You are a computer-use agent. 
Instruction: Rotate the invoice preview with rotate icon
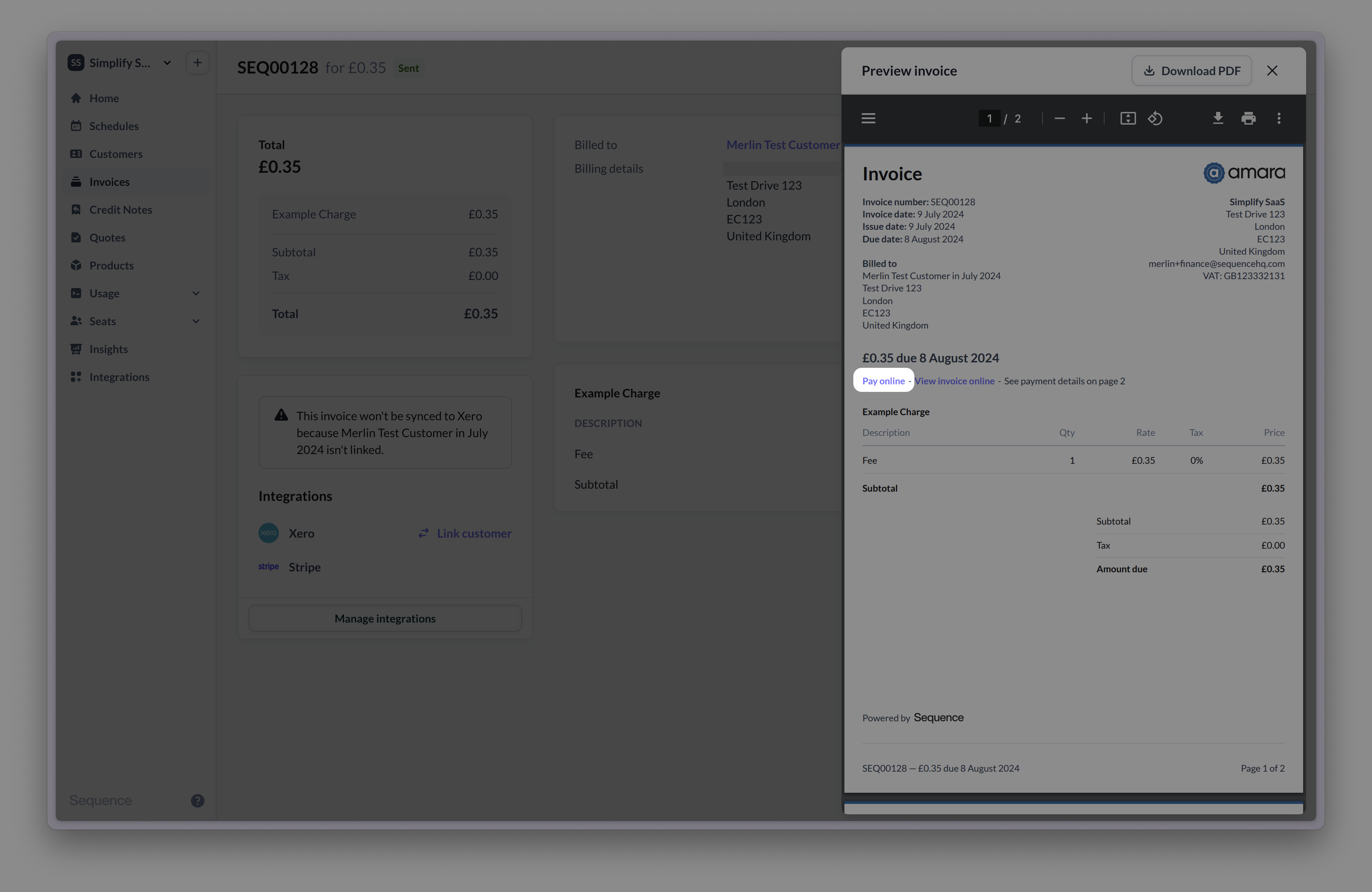(1155, 118)
